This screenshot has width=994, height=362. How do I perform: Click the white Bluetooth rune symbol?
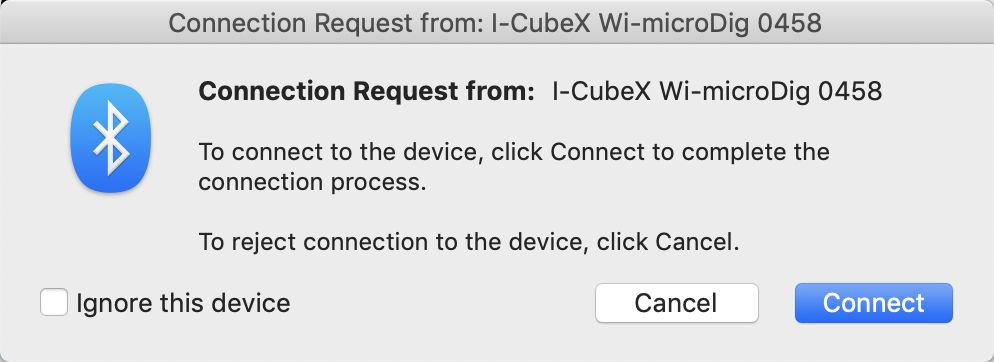click(x=110, y=138)
